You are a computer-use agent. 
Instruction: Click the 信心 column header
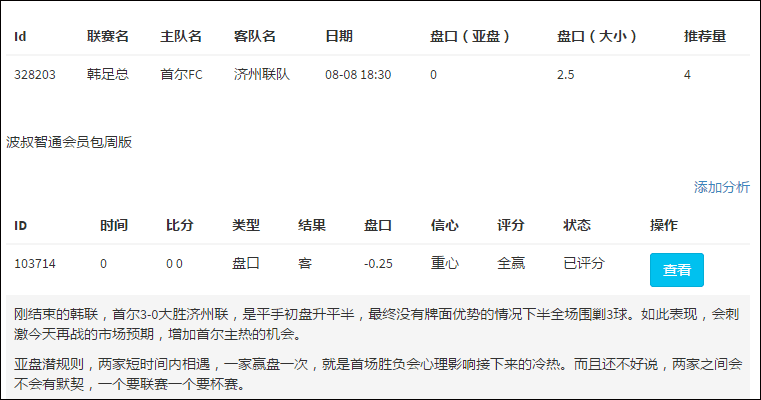(445, 225)
